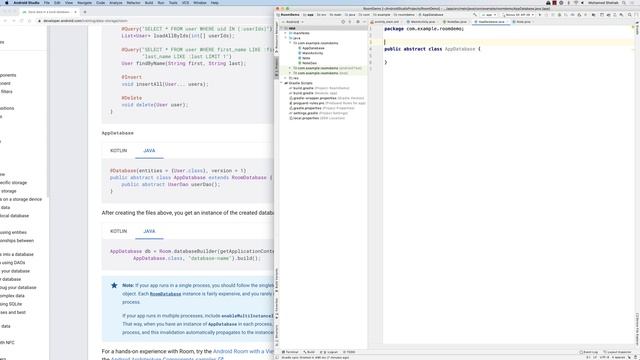Select the AppDatabase.java editor tab
This screenshot has width=640, height=360.
point(491,22)
